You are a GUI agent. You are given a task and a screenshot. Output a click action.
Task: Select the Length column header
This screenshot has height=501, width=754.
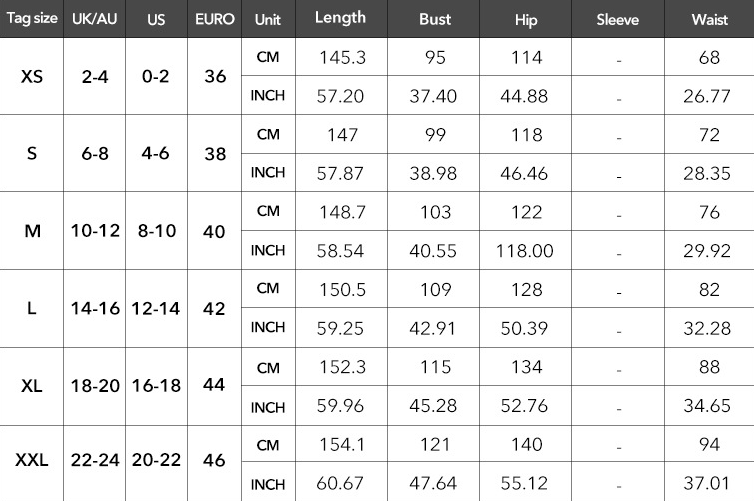coord(340,19)
